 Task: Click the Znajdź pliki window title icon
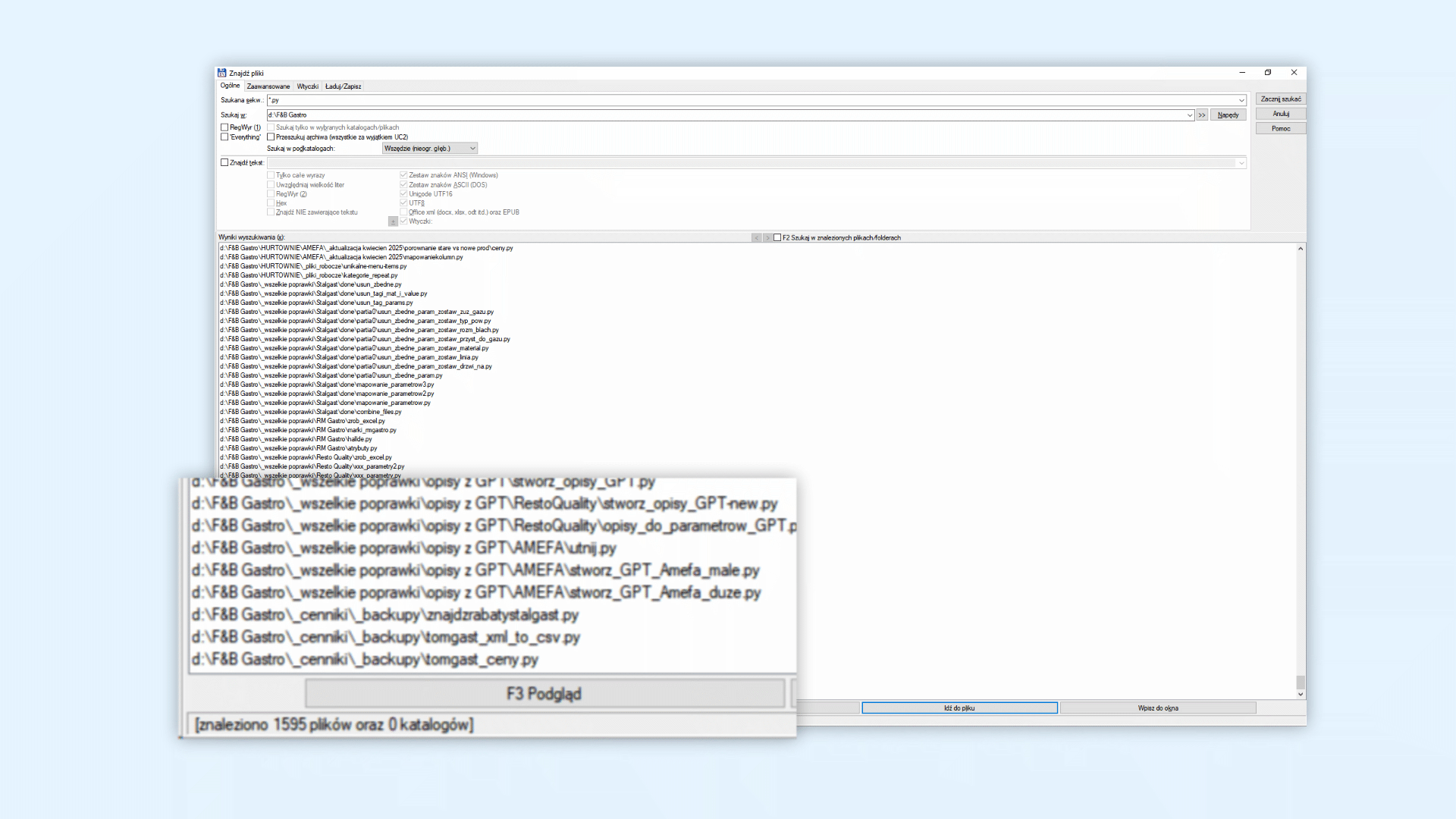tap(222, 73)
